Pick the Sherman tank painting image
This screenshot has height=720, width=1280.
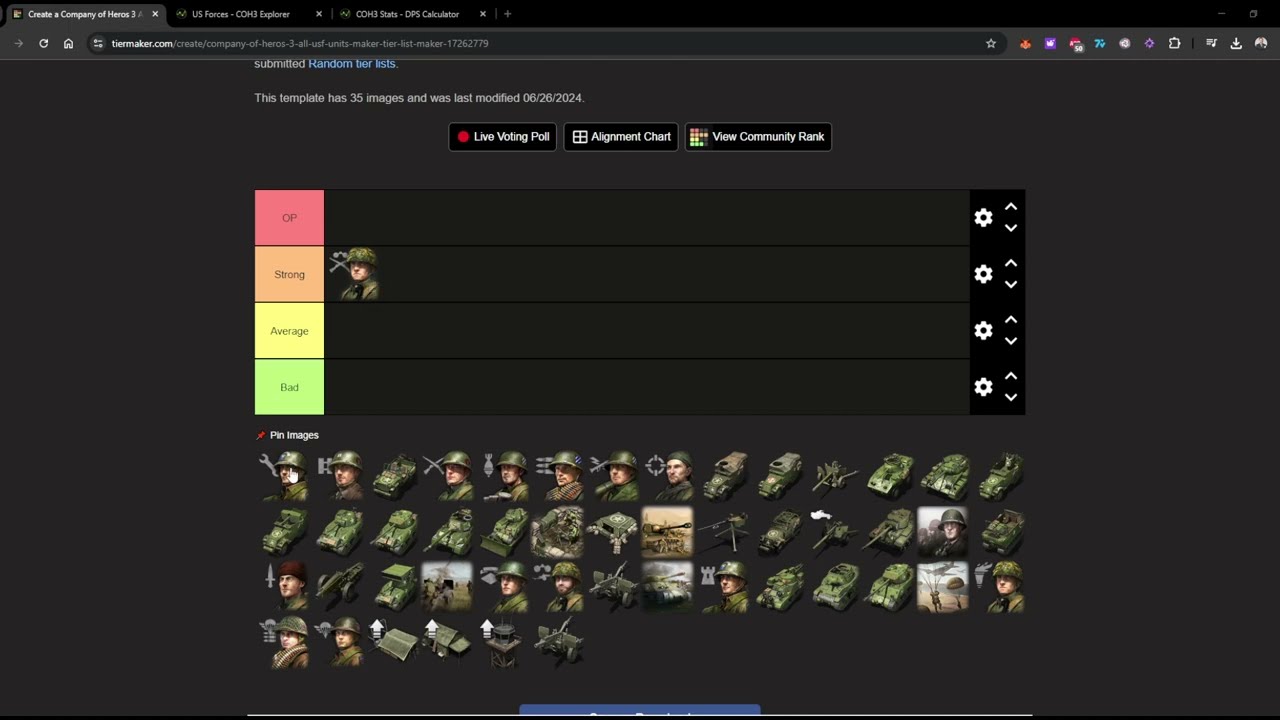click(667, 586)
